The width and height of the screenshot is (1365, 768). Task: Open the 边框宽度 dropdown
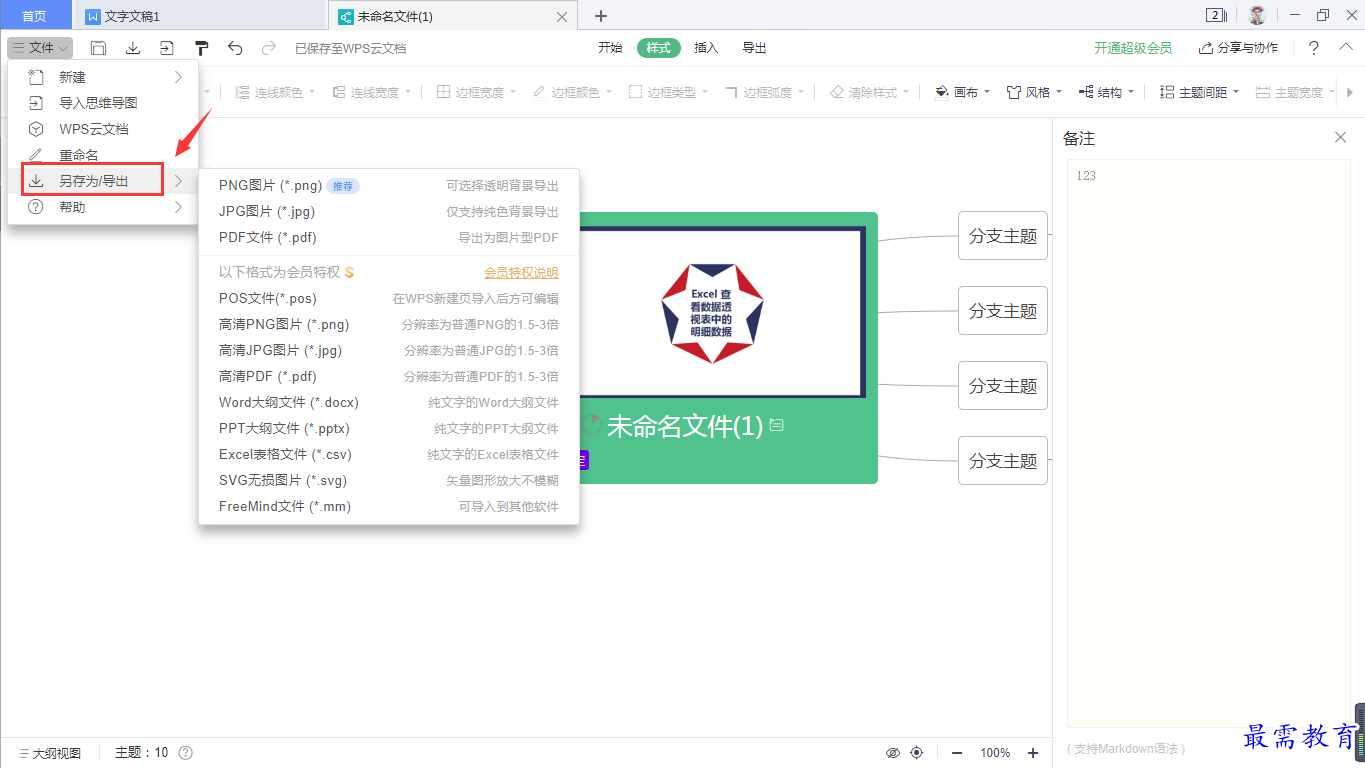476,92
